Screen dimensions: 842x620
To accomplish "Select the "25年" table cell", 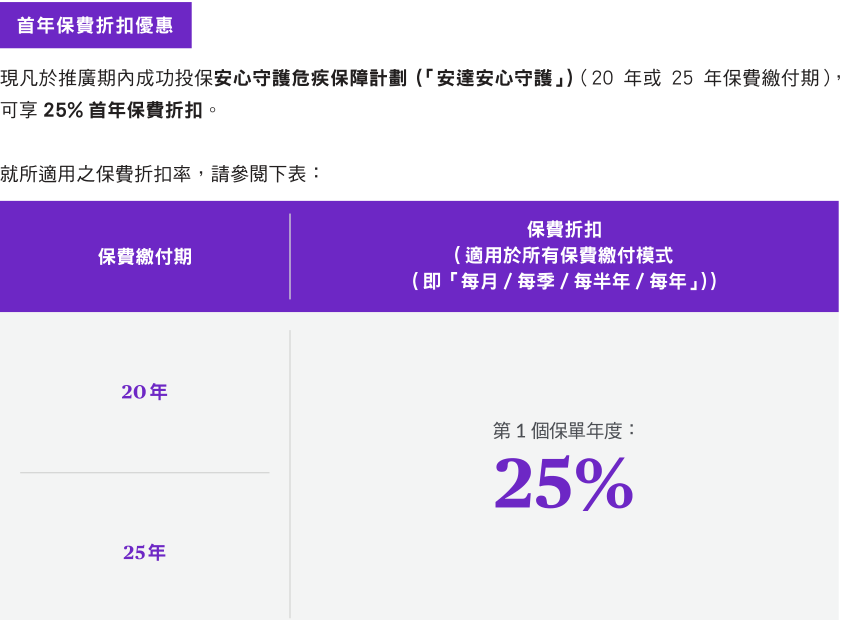I will [x=145, y=552].
